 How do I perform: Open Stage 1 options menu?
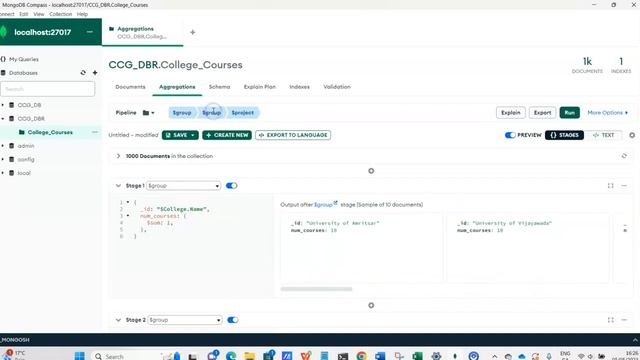pyautogui.click(x=624, y=186)
